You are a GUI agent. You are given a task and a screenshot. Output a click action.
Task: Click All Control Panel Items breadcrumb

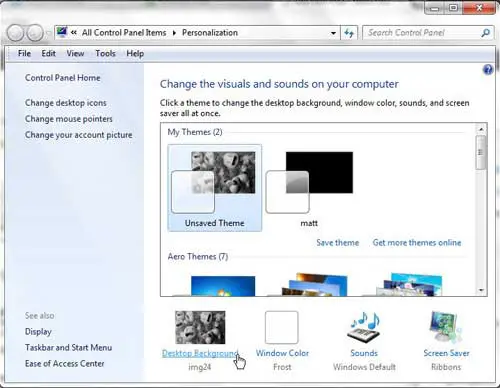click(x=124, y=33)
